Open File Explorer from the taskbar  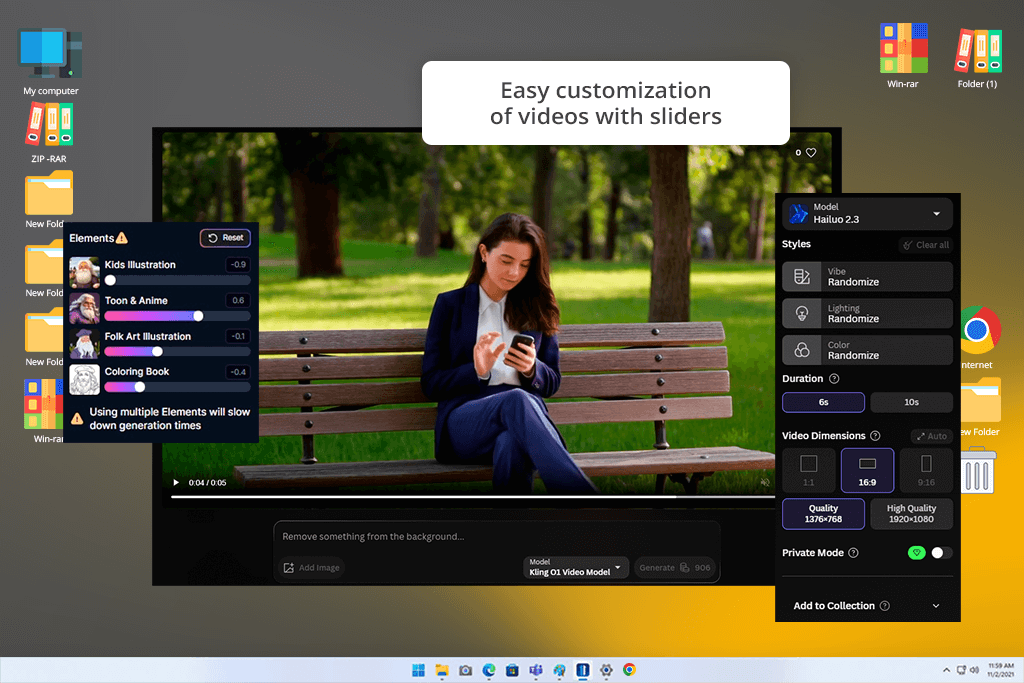tap(442, 670)
